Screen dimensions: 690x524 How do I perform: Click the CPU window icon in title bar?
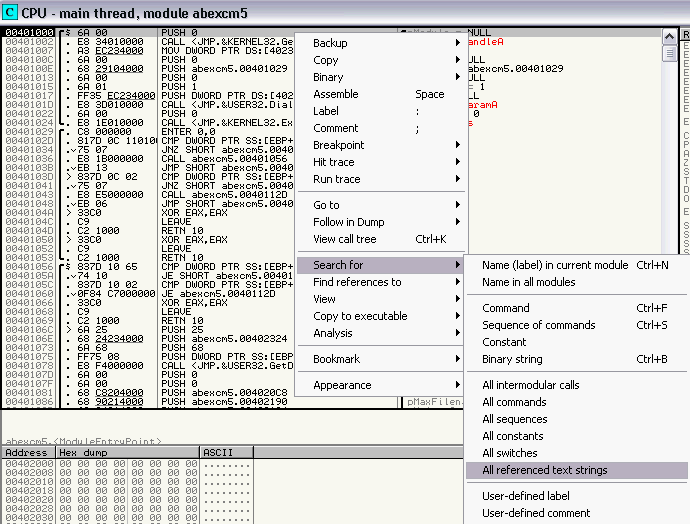pos(10,11)
